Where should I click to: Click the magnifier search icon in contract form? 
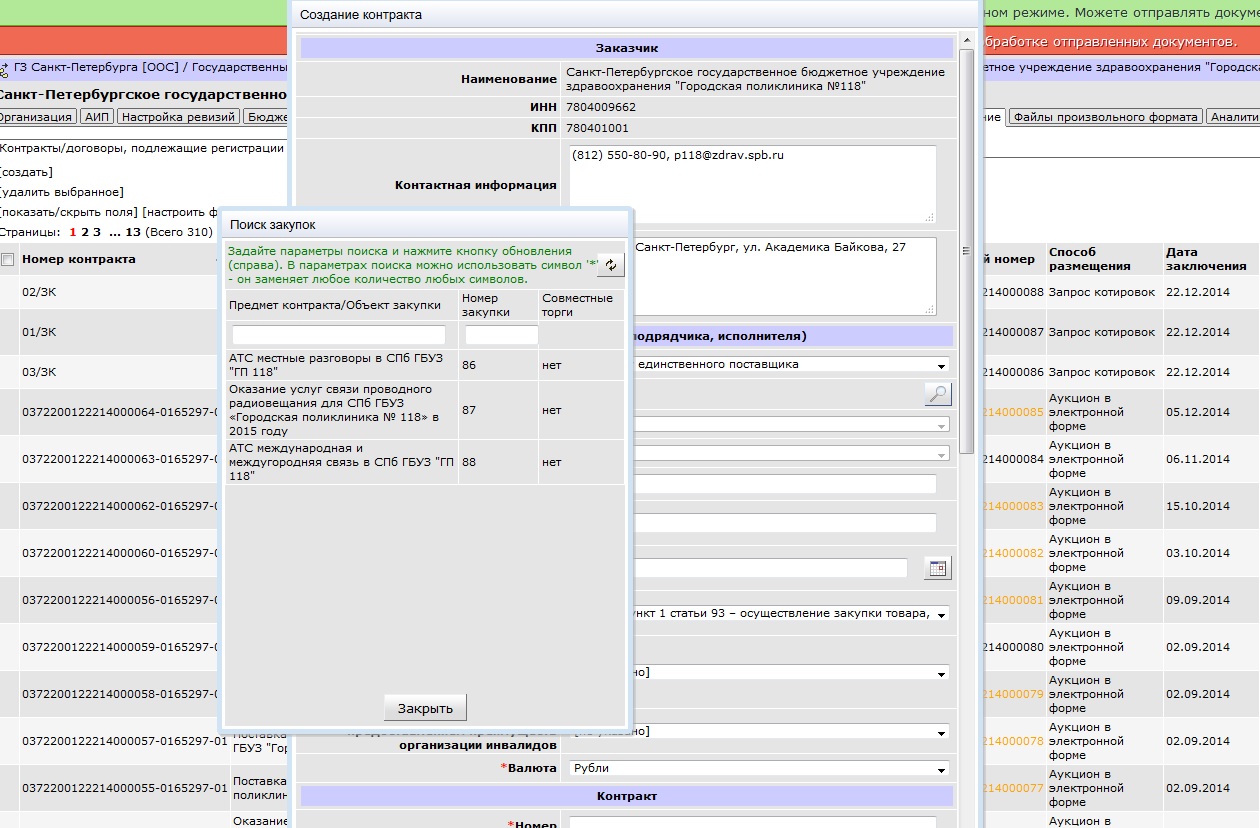(x=938, y=394)
